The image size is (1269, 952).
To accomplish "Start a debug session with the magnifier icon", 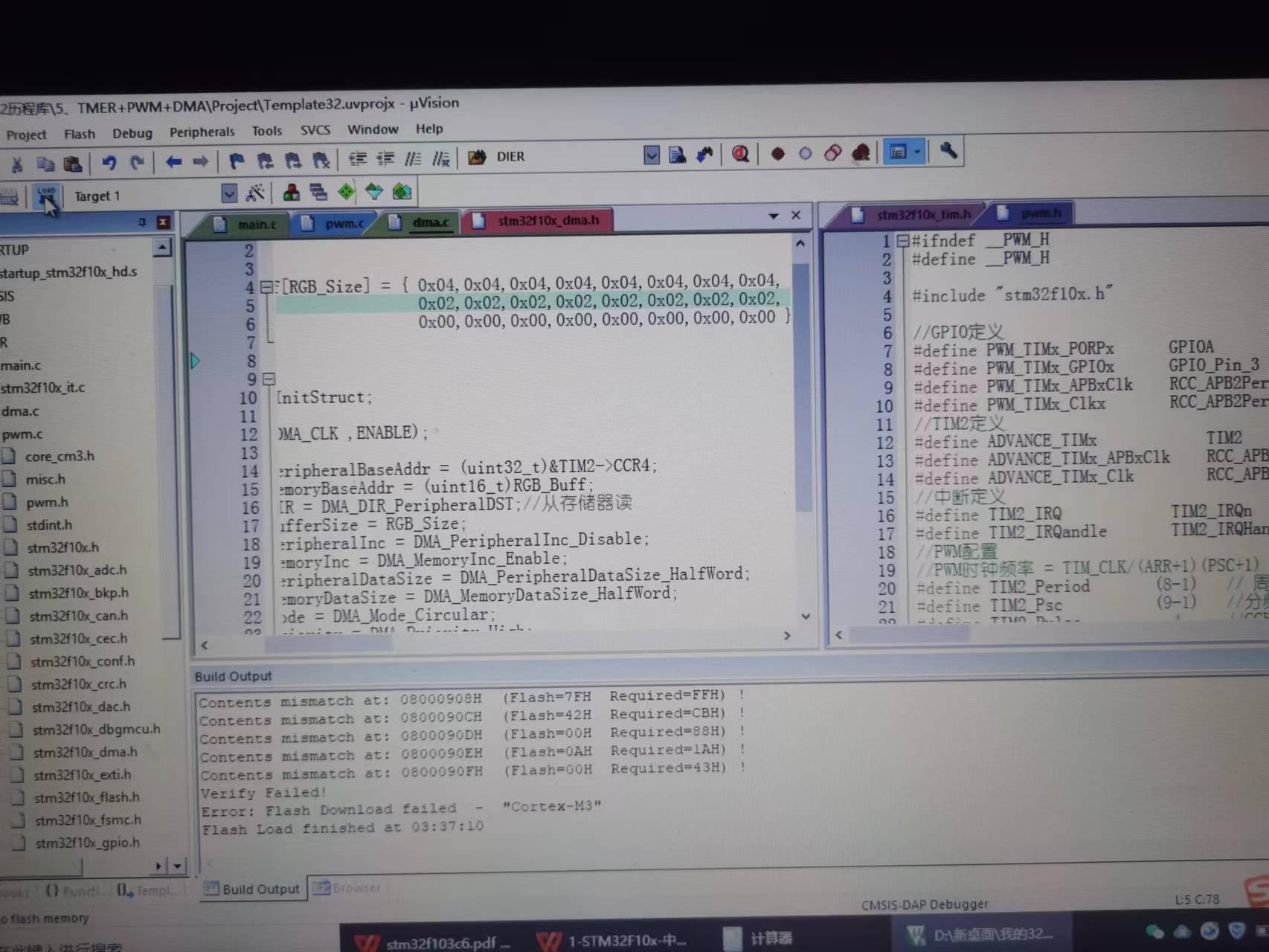I will coord(740,155).
